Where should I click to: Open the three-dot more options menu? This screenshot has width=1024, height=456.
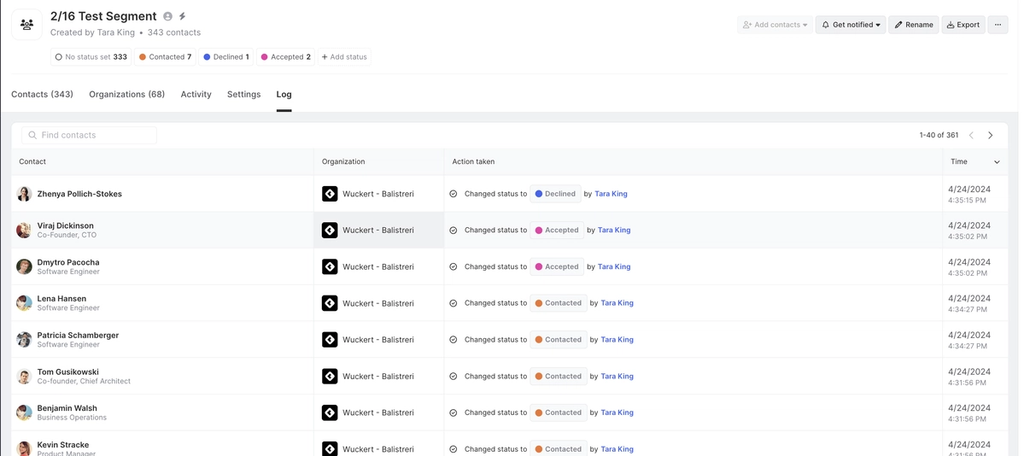[x=997, y=25]
